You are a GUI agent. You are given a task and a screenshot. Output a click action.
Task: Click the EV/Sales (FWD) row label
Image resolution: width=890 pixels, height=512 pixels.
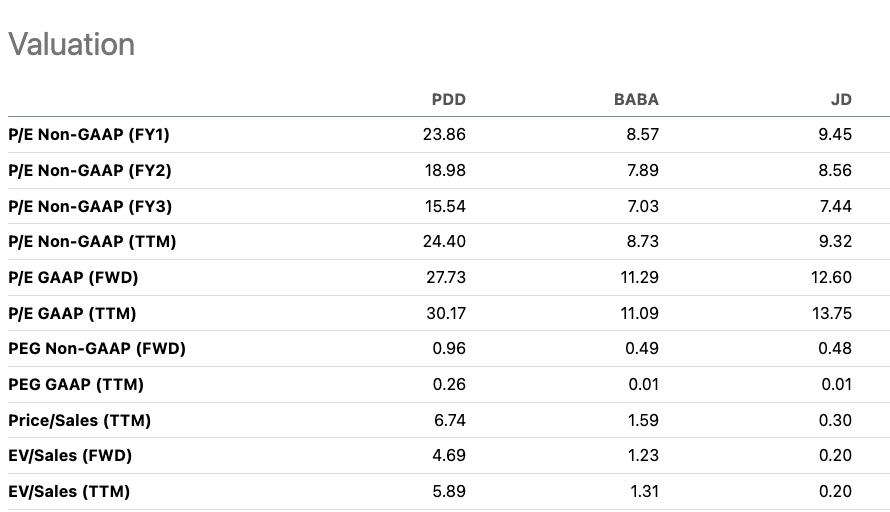[x=70, y=455]
